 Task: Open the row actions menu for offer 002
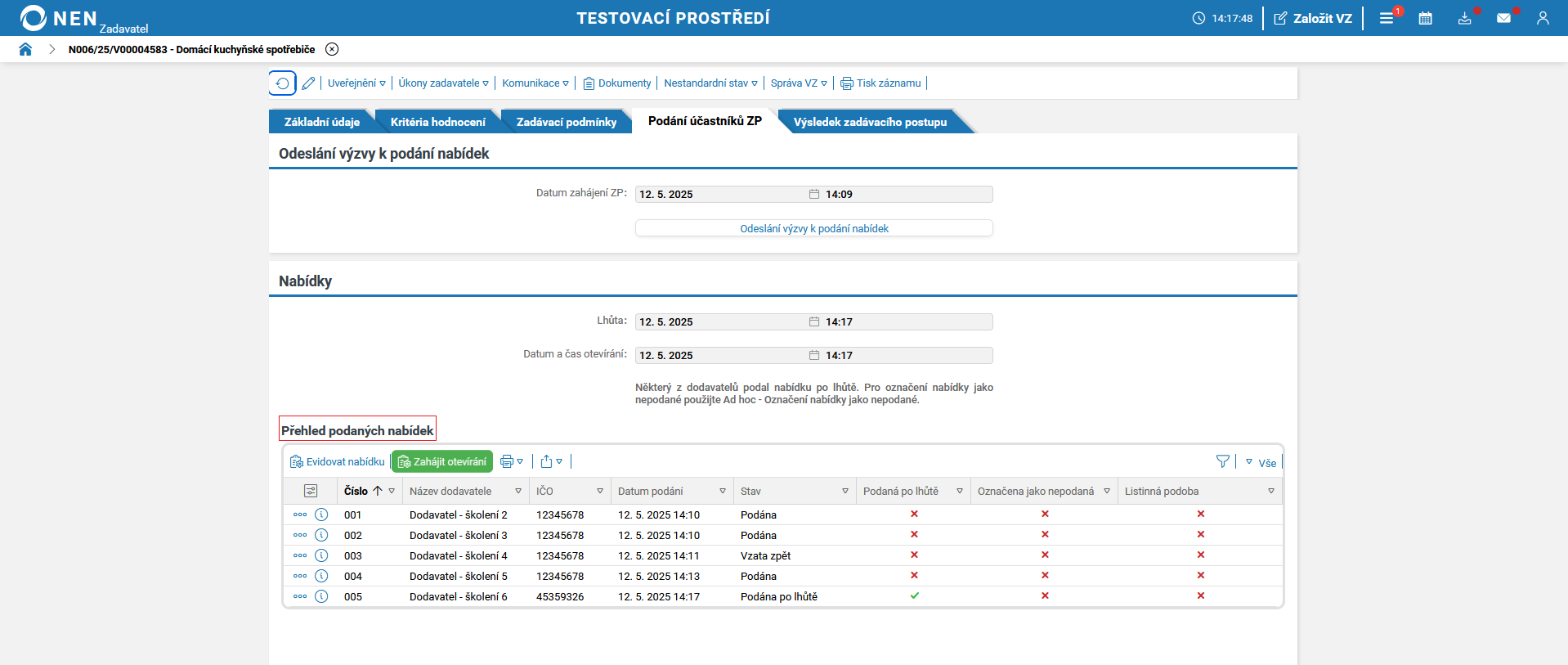pos(300,535)
